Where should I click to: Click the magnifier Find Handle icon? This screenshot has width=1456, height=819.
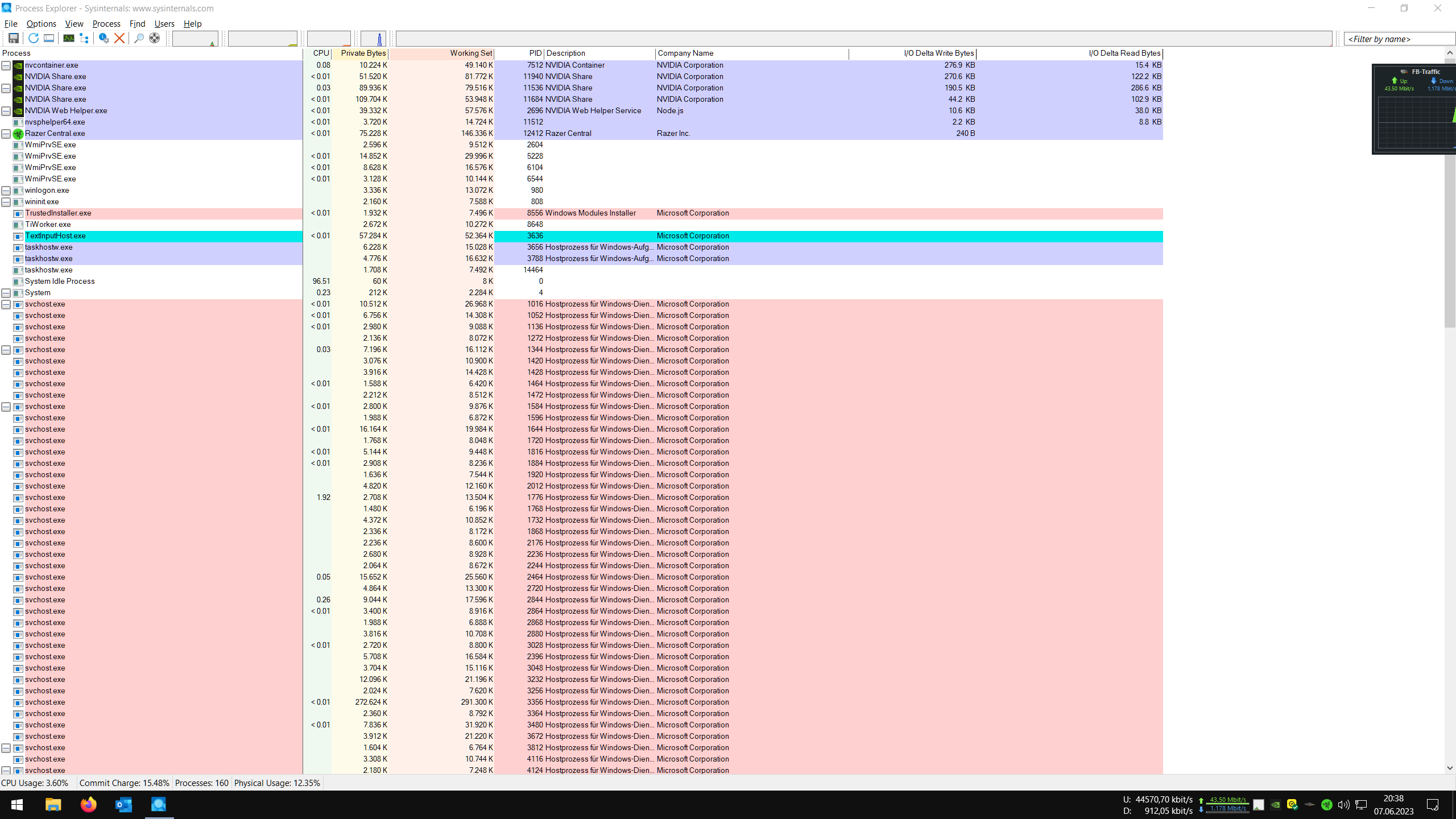pyautogui.click(x=138, y=38)
